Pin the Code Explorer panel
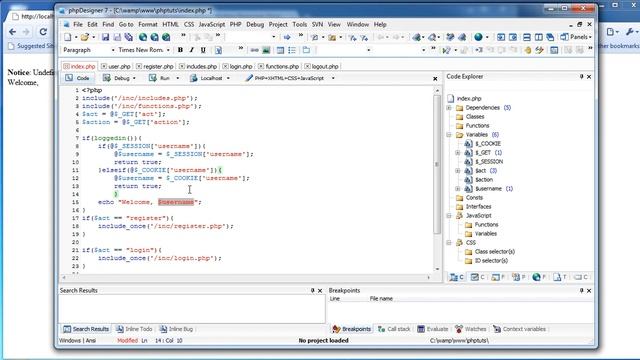 pos(582,77)
